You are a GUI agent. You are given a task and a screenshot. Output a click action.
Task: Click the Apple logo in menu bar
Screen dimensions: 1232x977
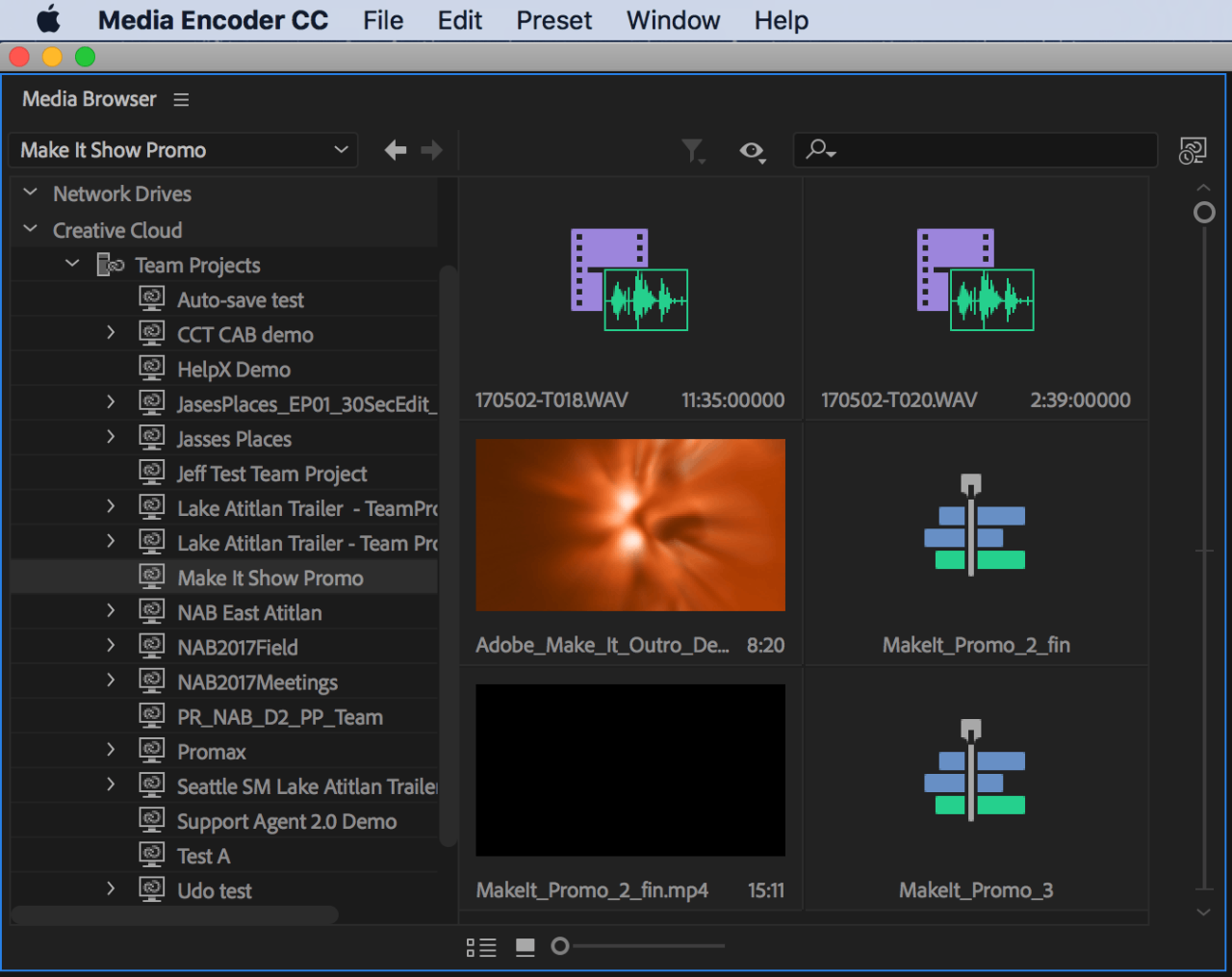(48, 20)
